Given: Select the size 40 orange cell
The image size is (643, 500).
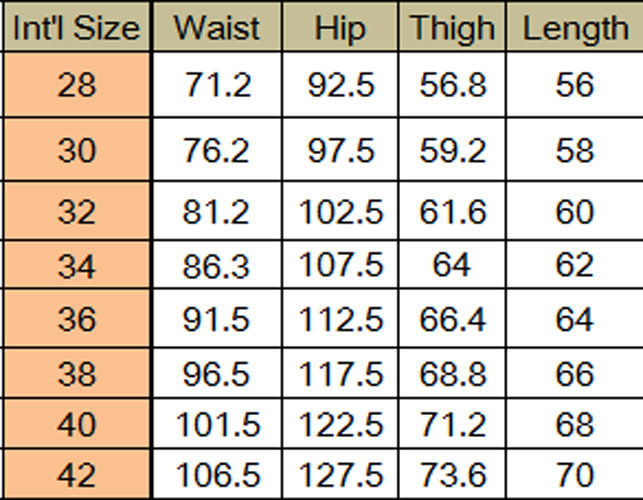Looking at the screenshot, I should 77,424.
